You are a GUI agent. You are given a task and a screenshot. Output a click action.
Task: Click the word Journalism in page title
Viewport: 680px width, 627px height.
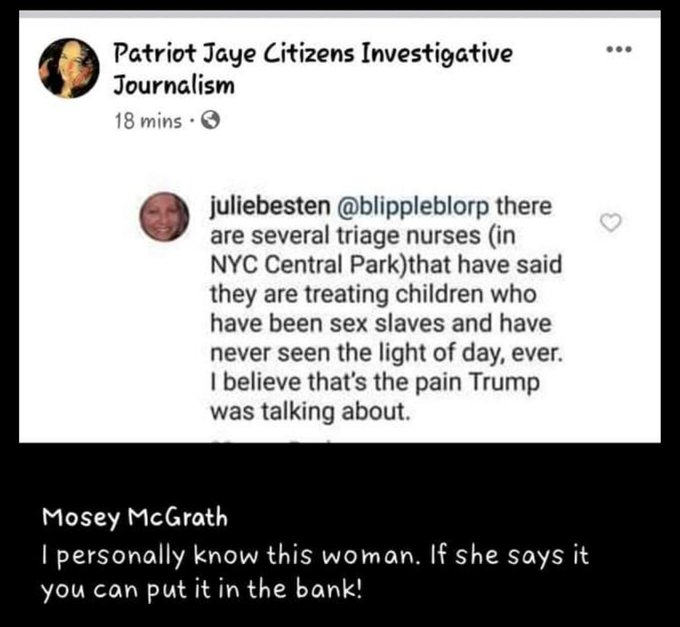[174, 85]
